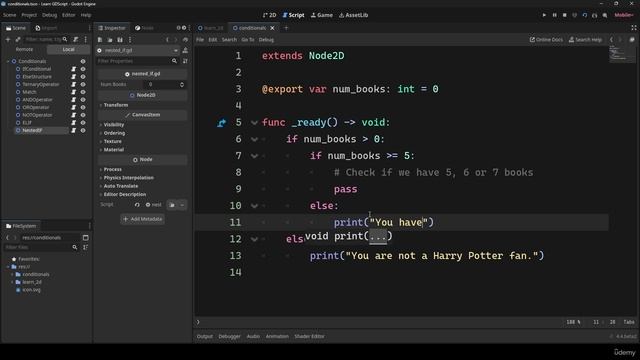
Task: Open the script editor Go To menu
Action: (248, 40)
